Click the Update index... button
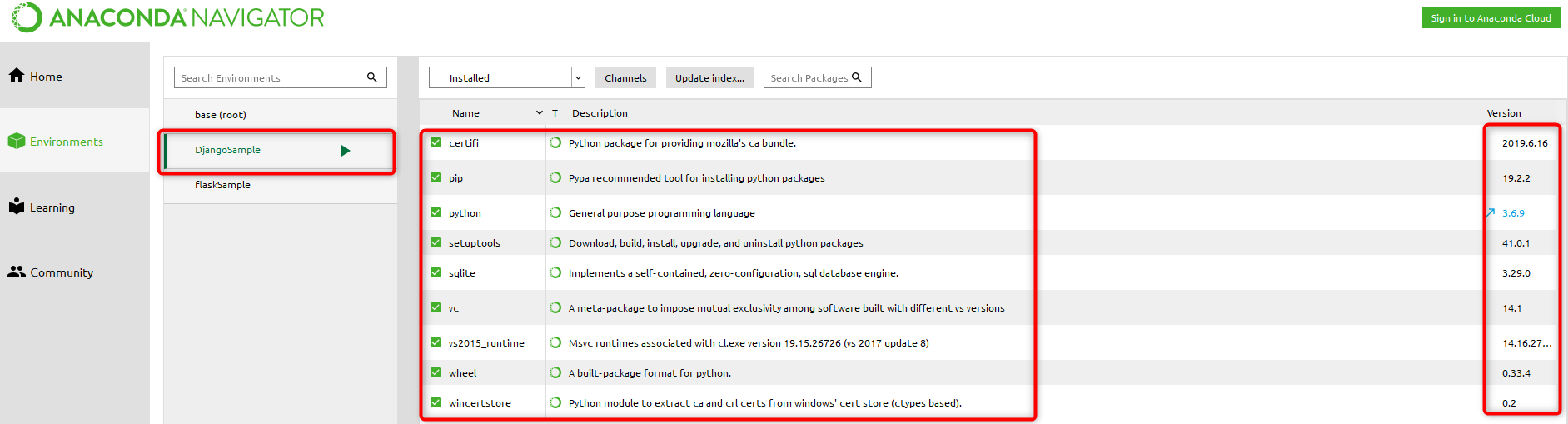 click(x=709, y=77)
